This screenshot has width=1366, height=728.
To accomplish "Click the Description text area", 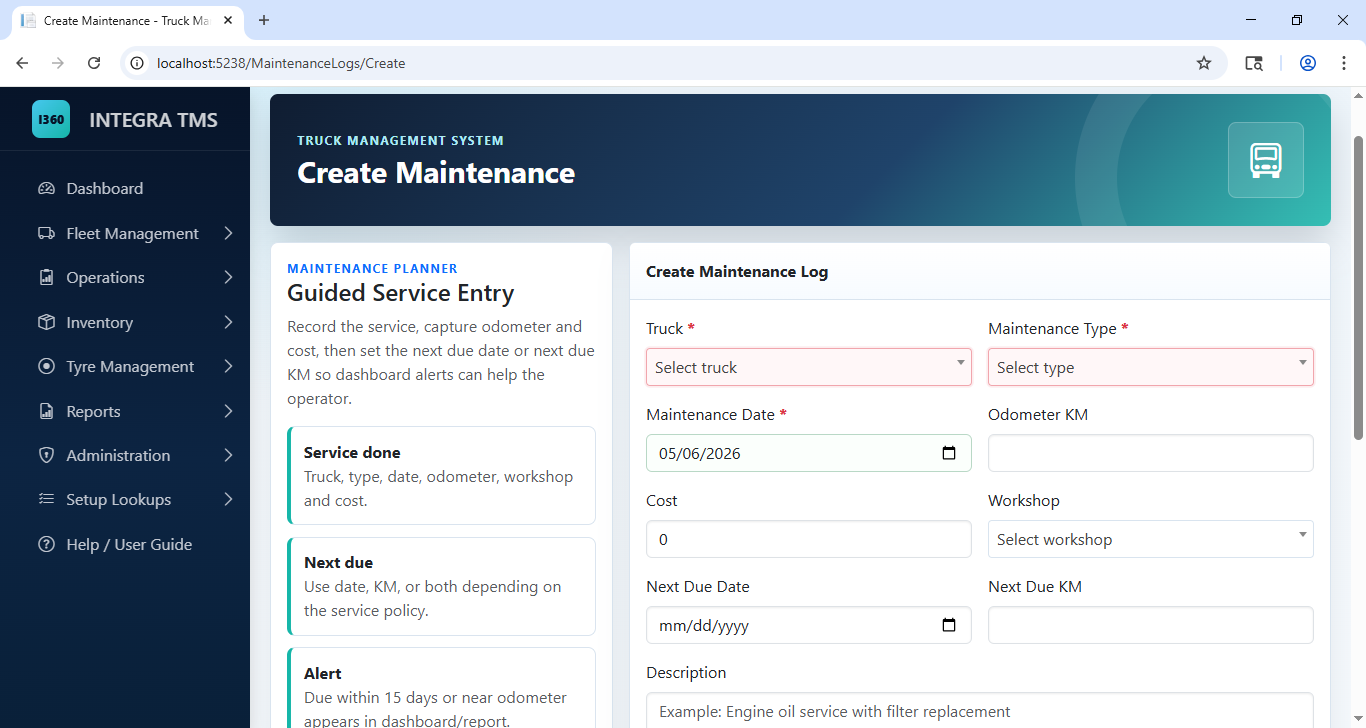I will [980, 711].
